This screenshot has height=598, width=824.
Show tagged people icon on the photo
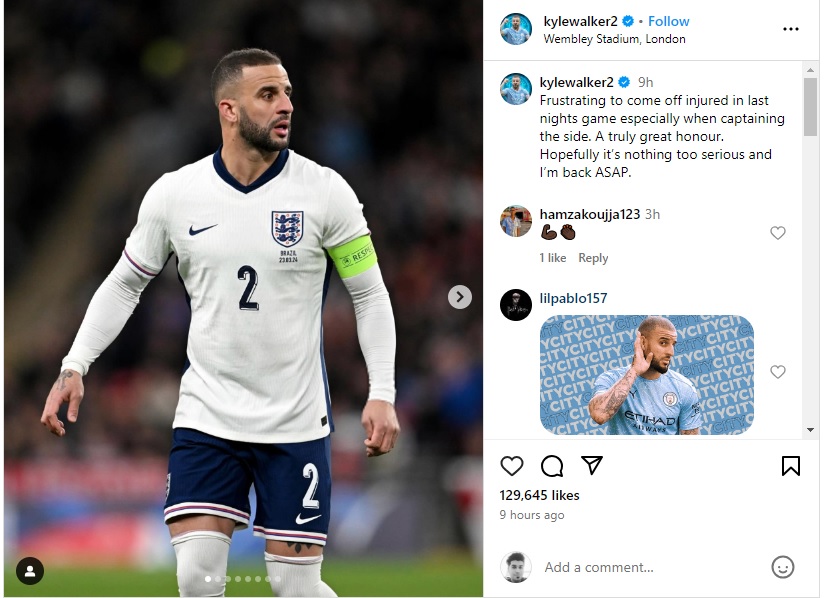30,571
